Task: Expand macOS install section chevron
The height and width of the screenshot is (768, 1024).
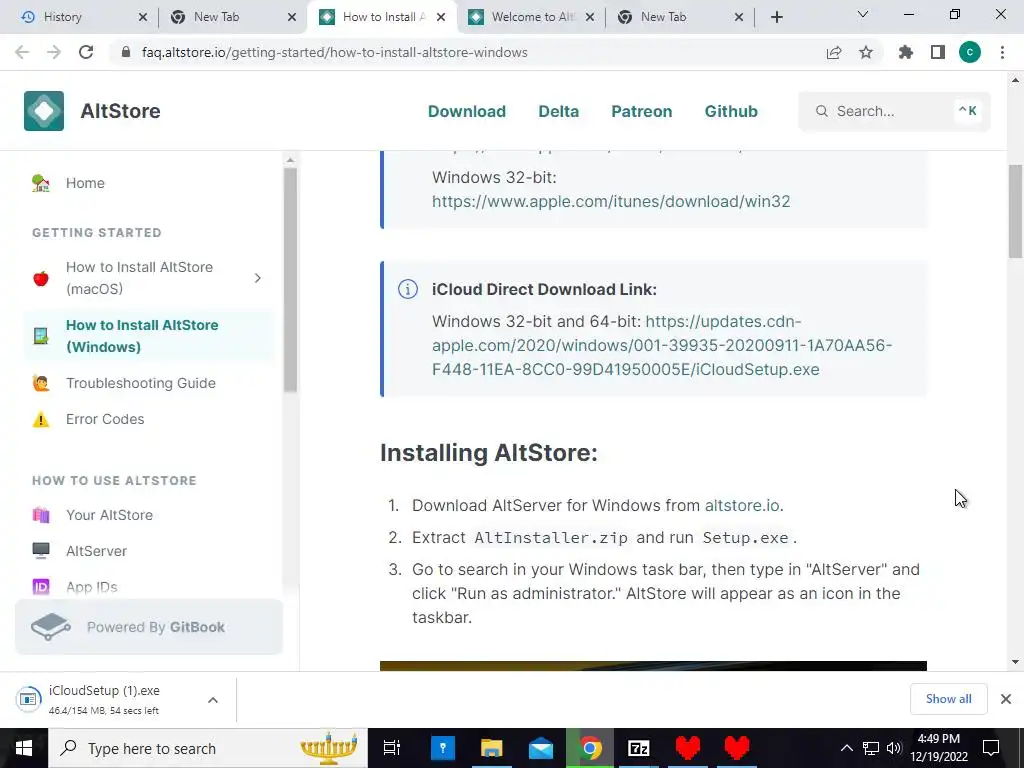Action: click(x=257, y=278)
